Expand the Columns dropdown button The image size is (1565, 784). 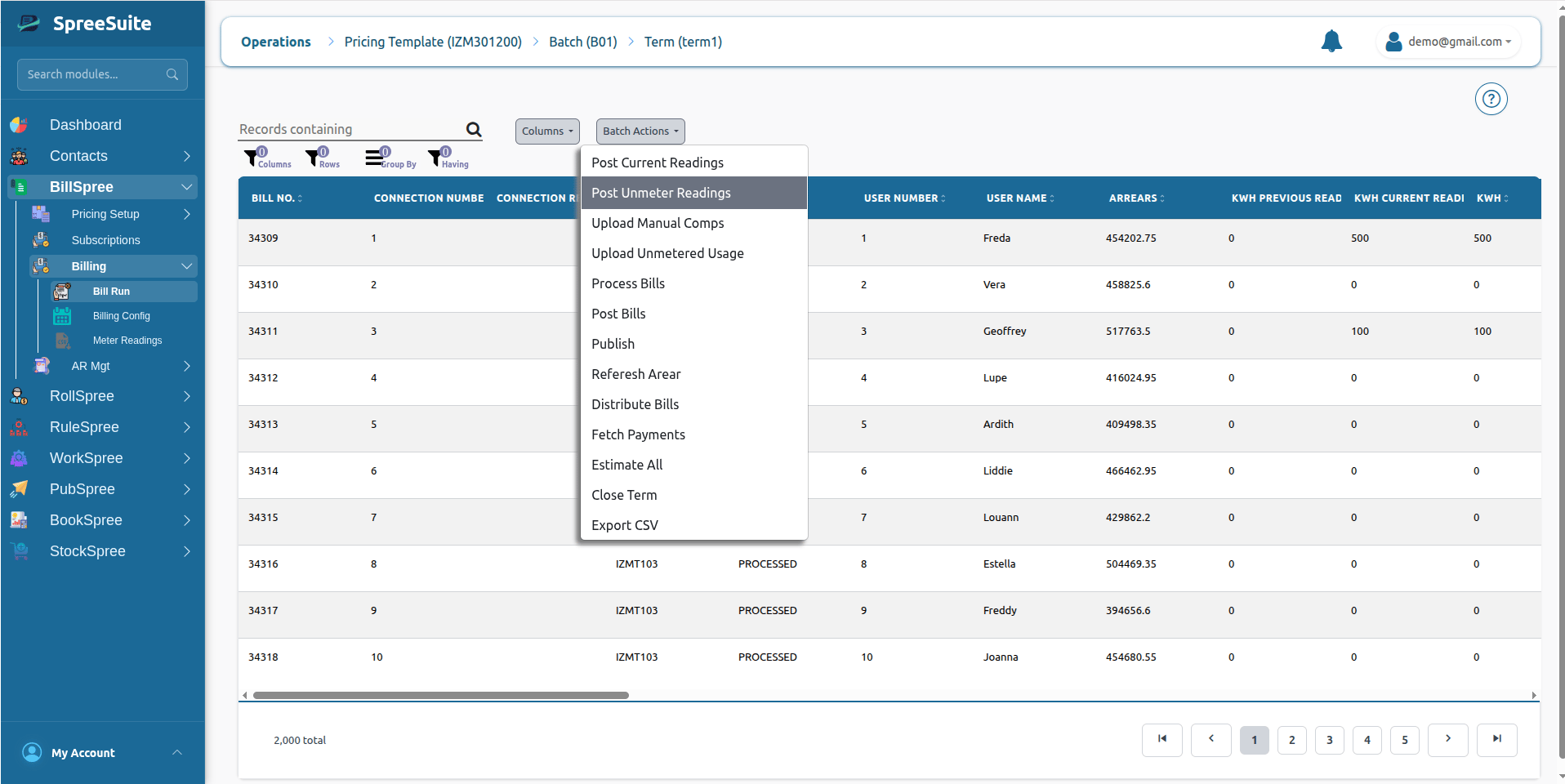click(547, 131)
